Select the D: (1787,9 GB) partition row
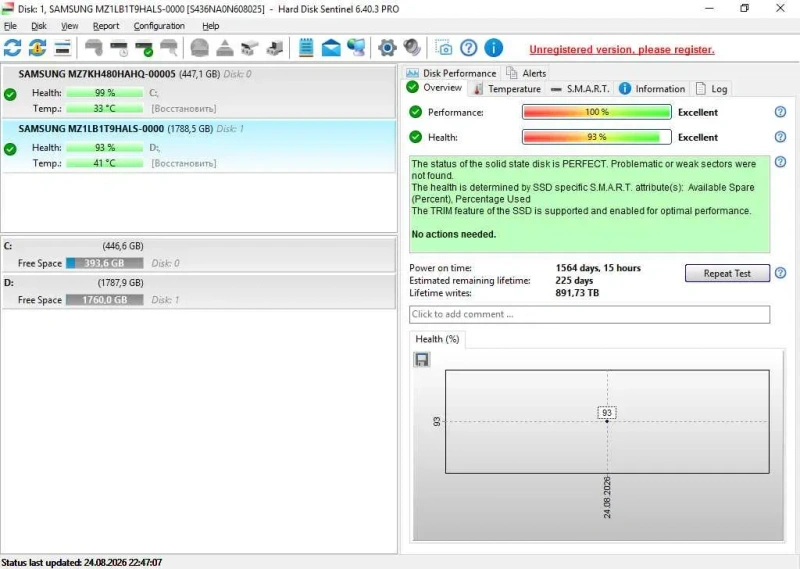800x569 pixels. coord(198,291)
